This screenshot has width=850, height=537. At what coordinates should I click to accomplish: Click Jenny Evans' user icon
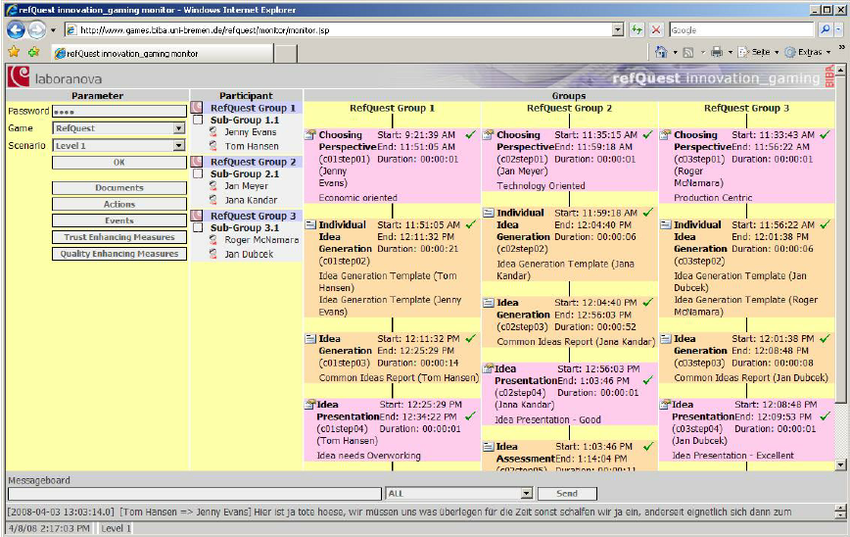(x=214, y=132)
